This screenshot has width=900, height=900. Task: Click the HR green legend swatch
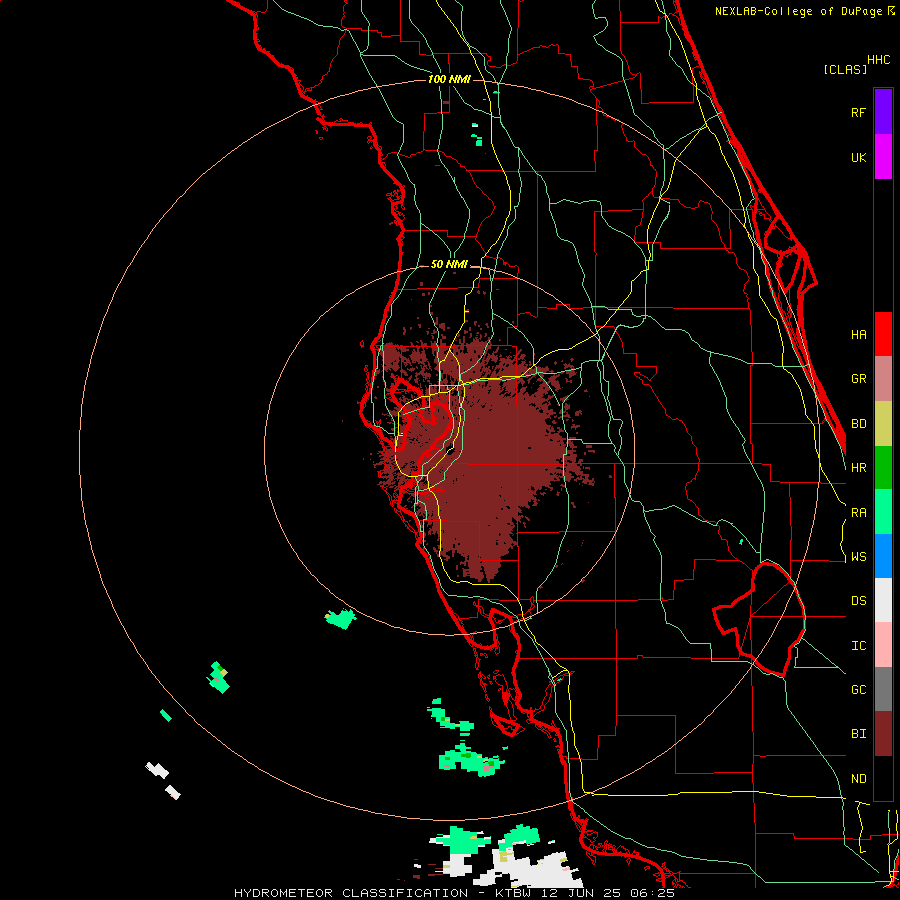883,468
